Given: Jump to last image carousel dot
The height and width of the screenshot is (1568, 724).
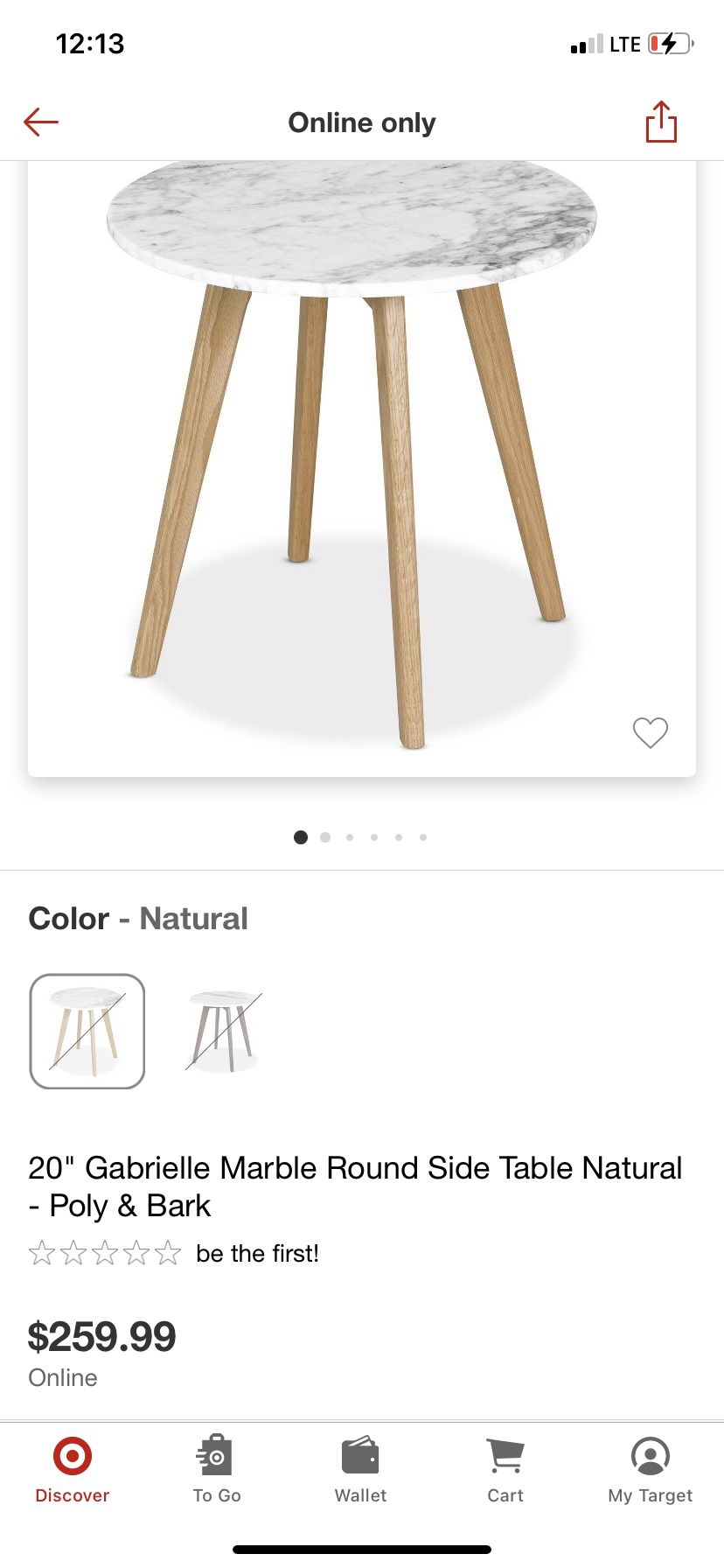Looking at the screenshot, I should tap(423, 837).
